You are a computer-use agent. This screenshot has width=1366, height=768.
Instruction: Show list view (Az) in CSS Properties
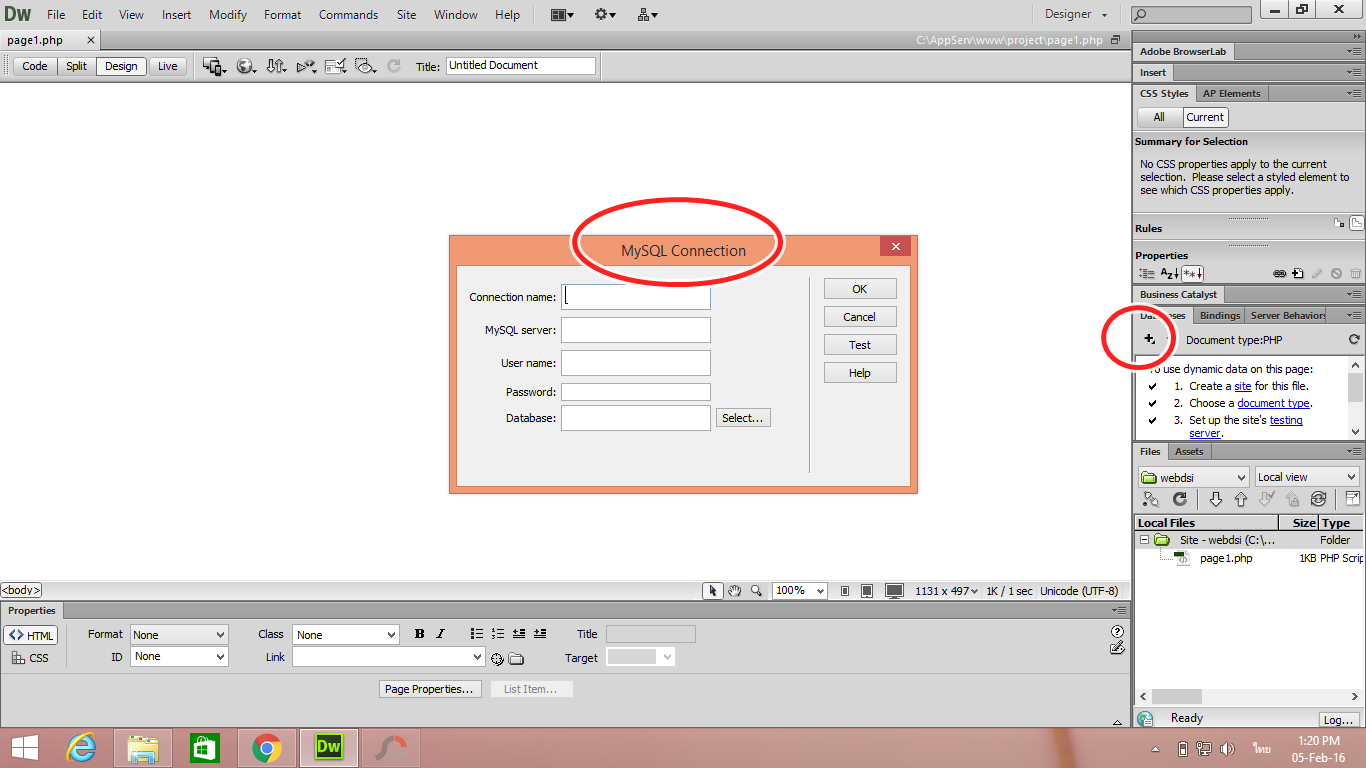point(1169,273)
